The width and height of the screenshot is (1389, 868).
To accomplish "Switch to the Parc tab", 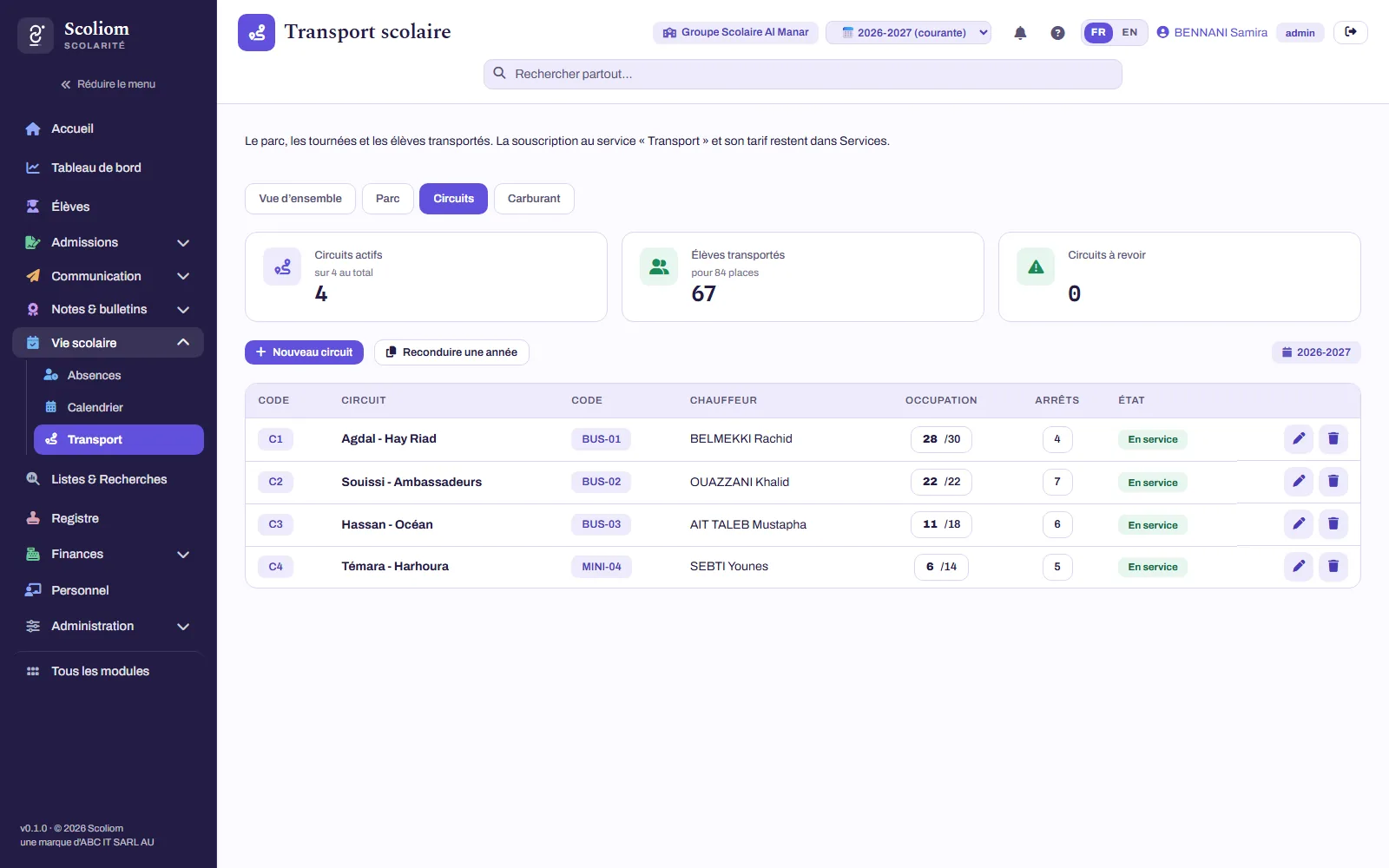I will point(388,199).
